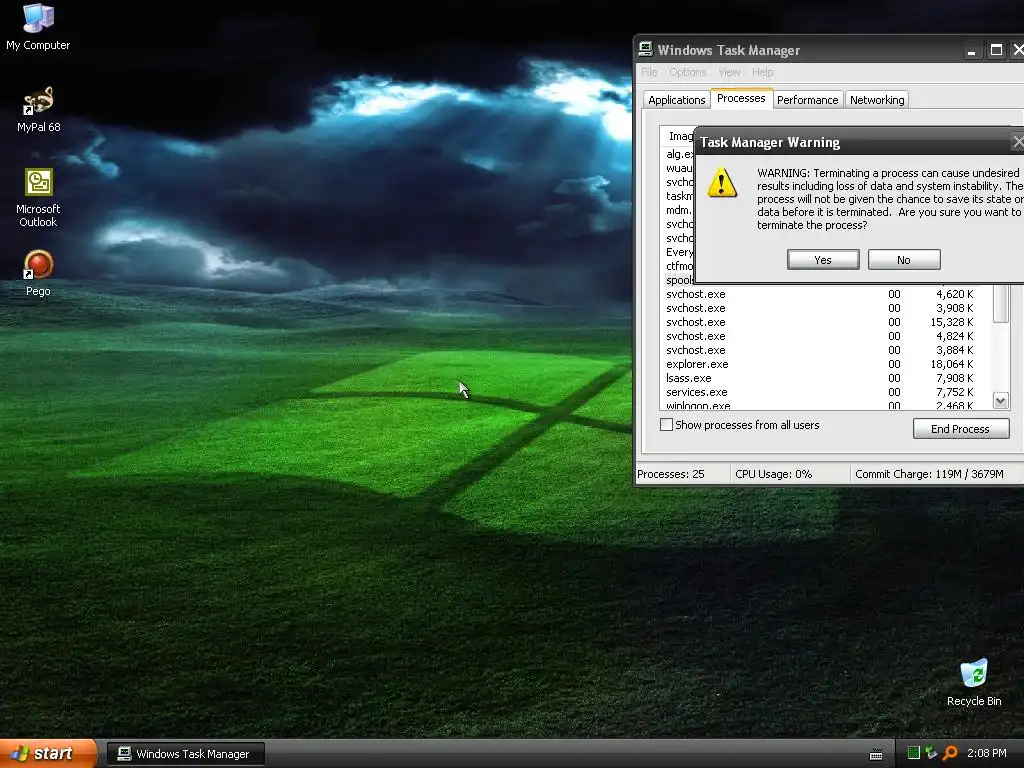Select the Microsoft Outlook desktop icon
The width and height of the screenshot is (1024, 768).
coord(38,197)
